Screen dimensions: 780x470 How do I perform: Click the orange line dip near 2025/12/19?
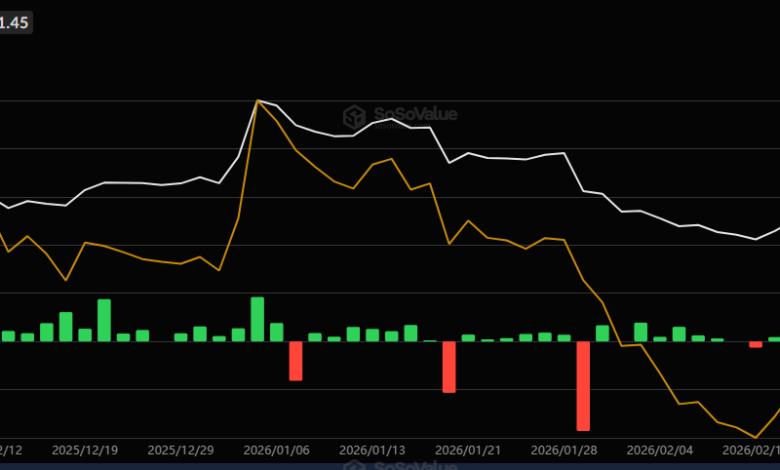pos(66,280)
